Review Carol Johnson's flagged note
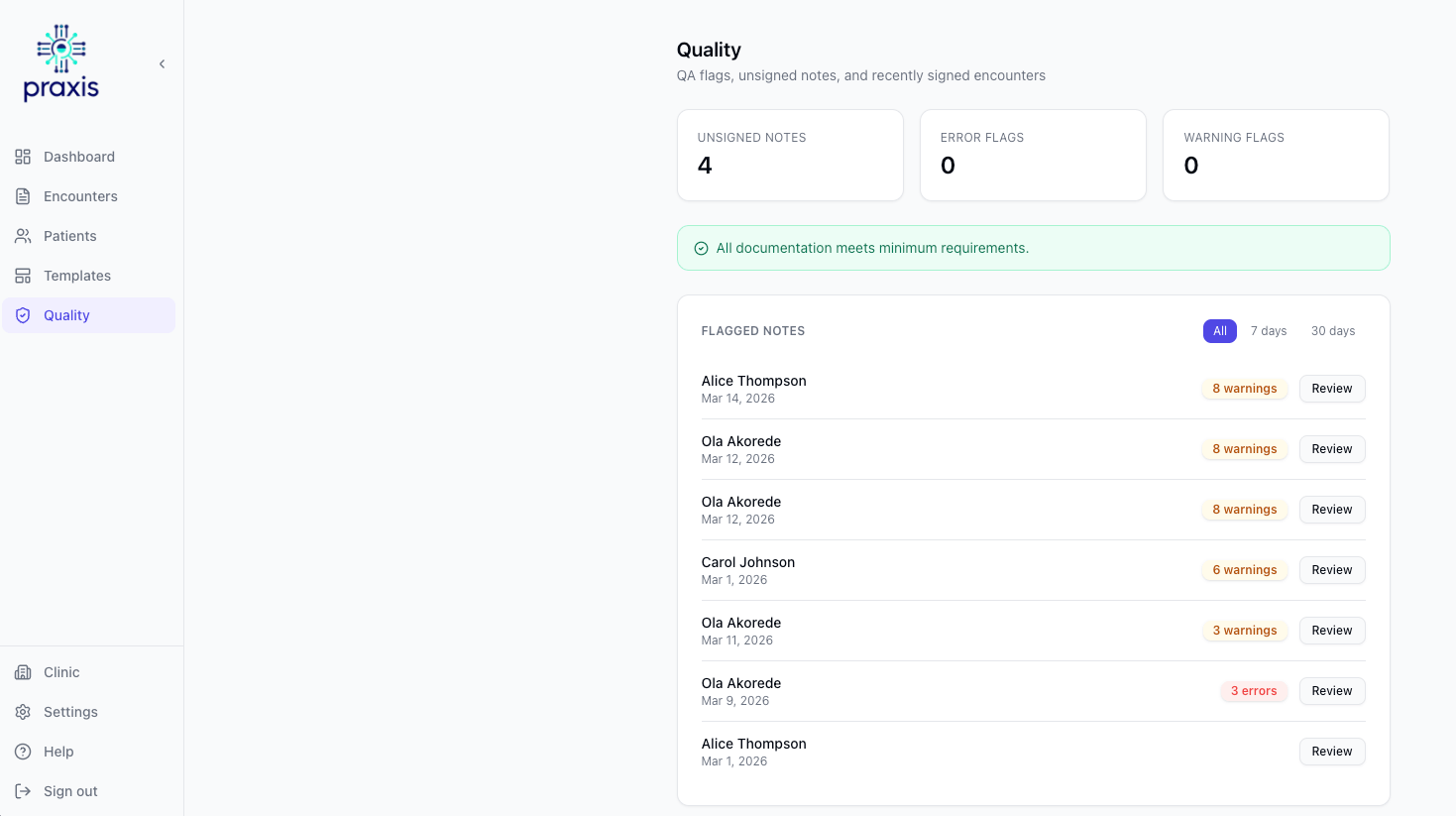Viewport: 1456px width, 816px height. (1332, 570)
